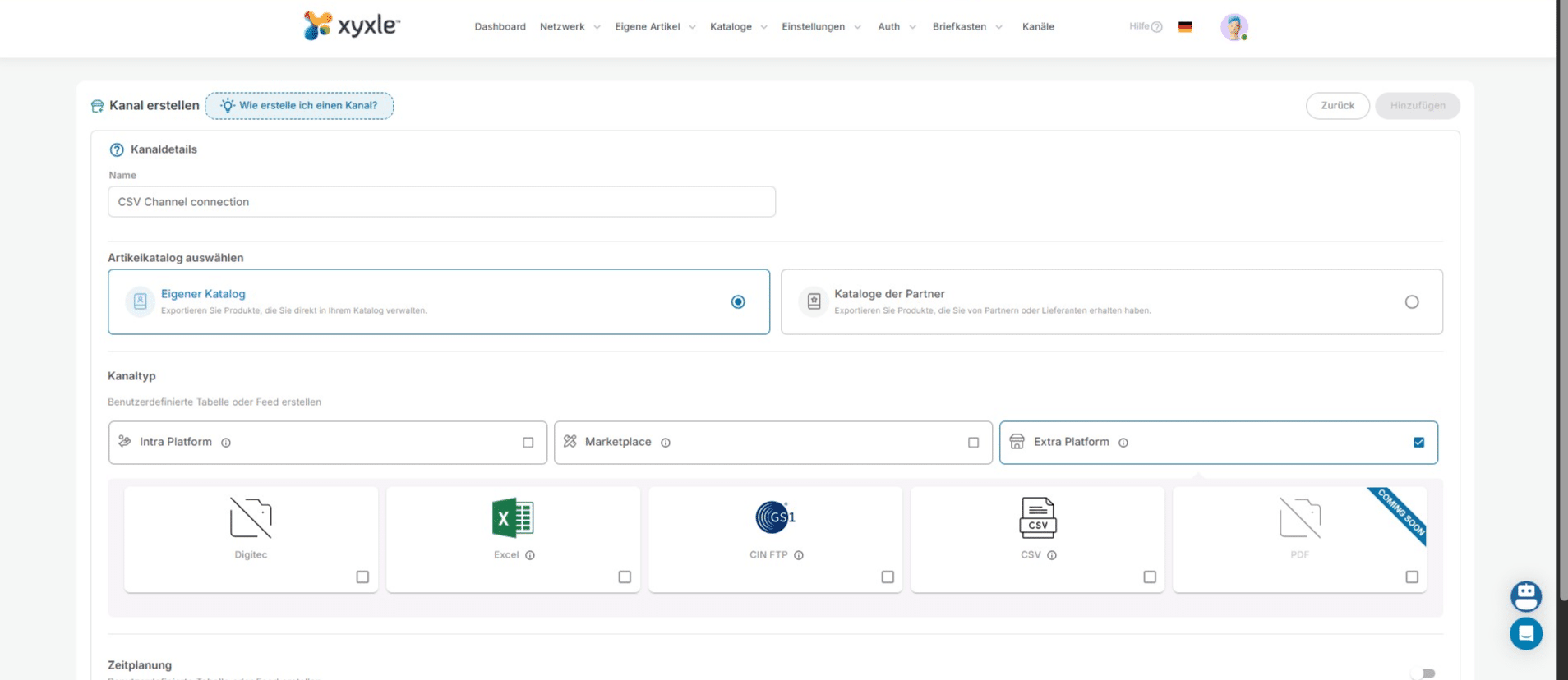Check the CIN FTP checkbox

tap(888, 577)
